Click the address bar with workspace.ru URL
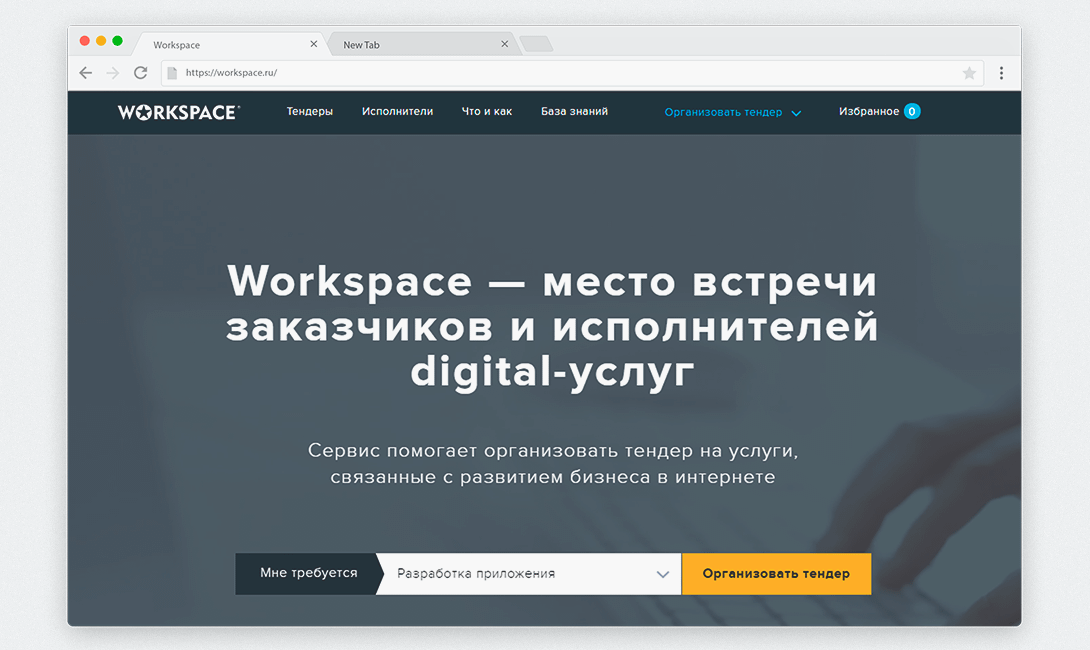The width and height of the screenshot is (1090, 650). click(572, 73)
